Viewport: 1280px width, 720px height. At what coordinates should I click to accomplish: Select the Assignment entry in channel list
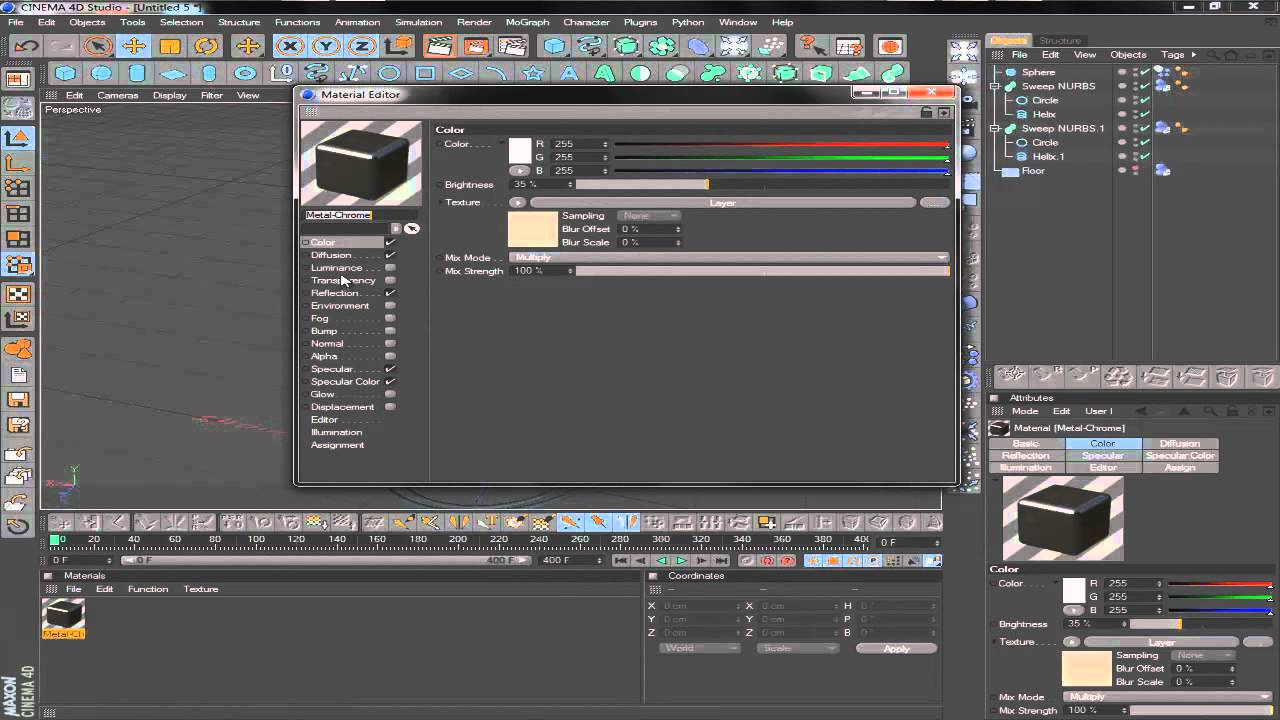337,445
